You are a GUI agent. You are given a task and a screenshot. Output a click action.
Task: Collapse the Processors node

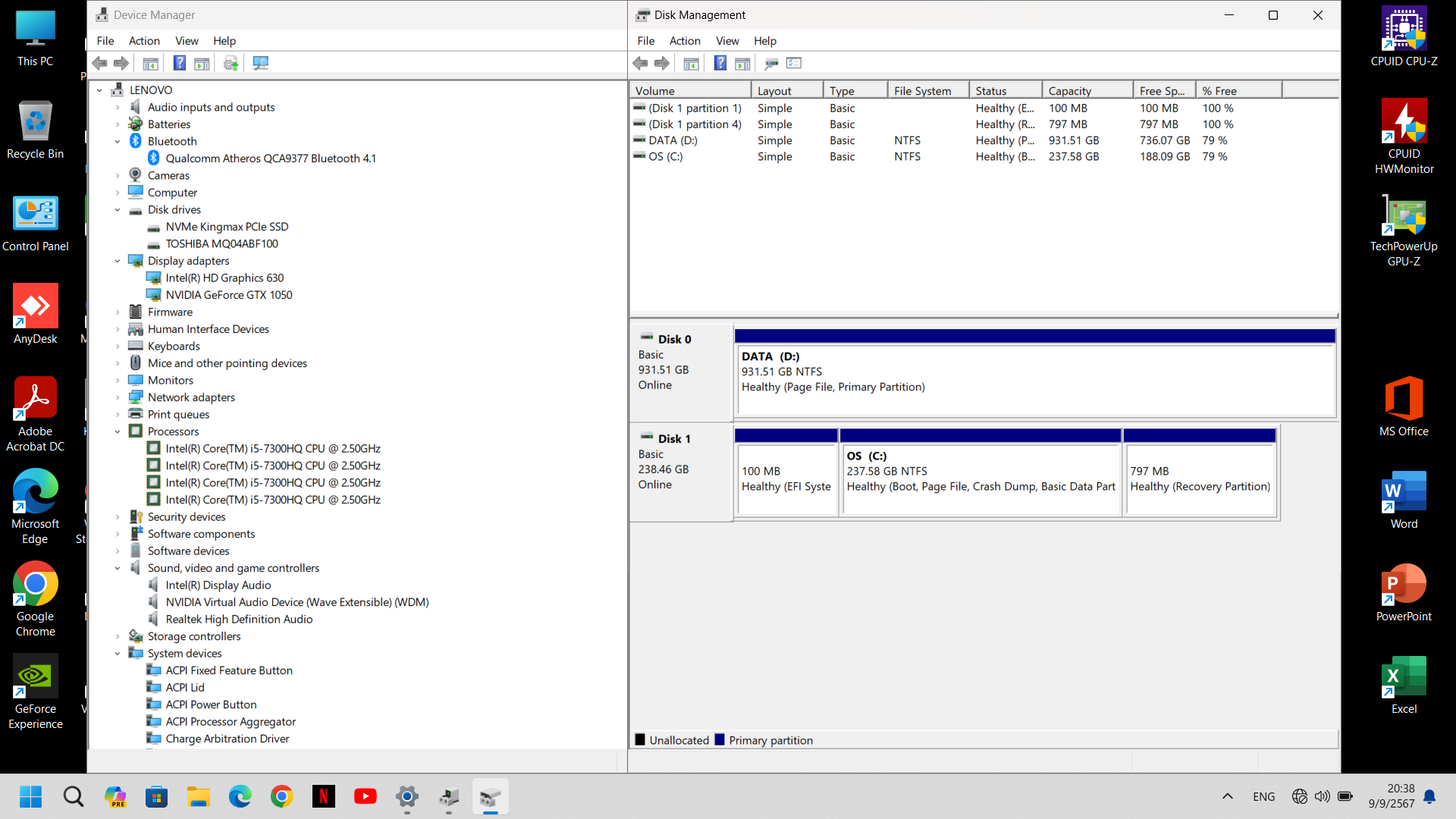(118, 431)
